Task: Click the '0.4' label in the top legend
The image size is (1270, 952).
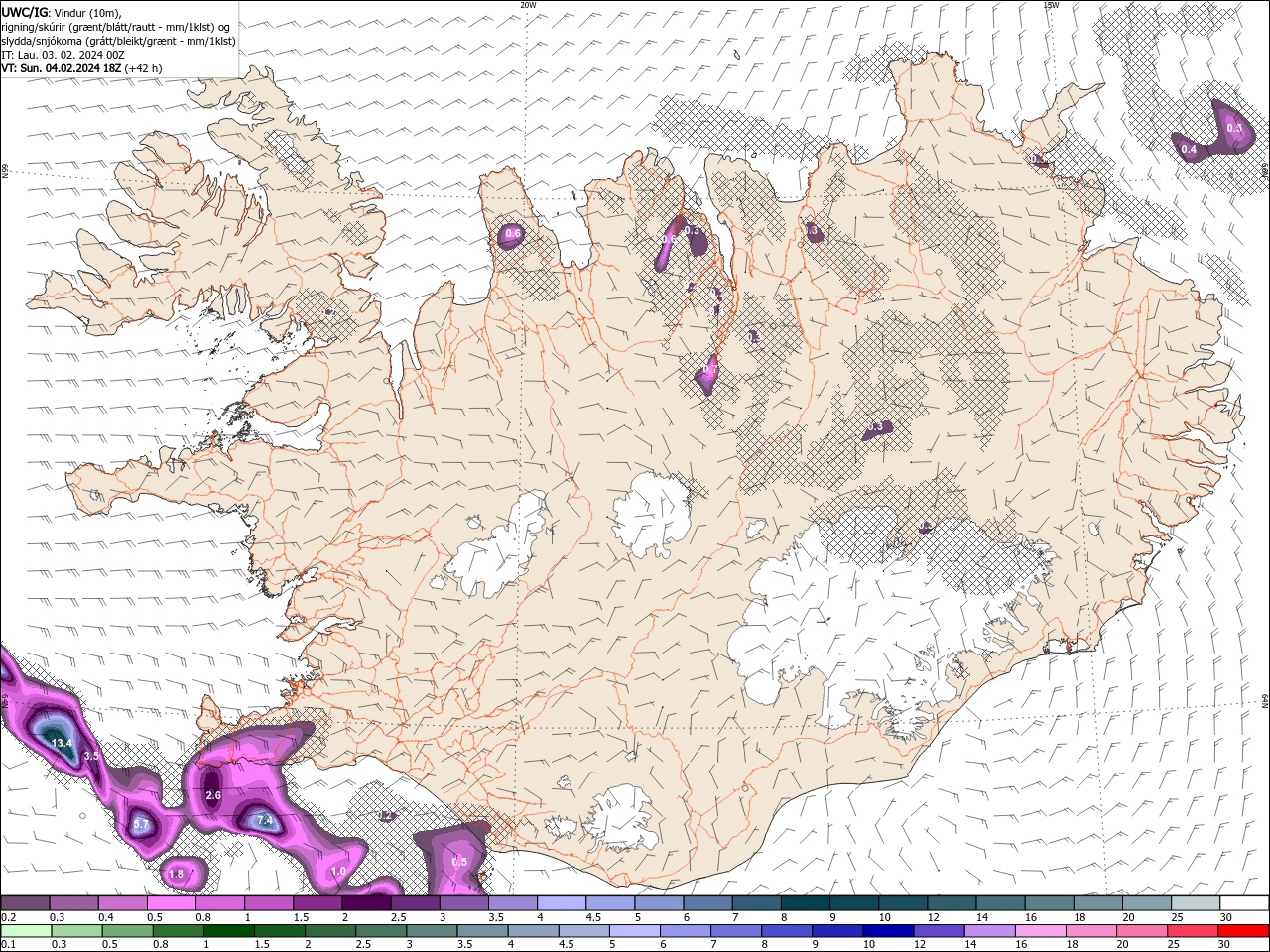Action: [x=106, y=917]
